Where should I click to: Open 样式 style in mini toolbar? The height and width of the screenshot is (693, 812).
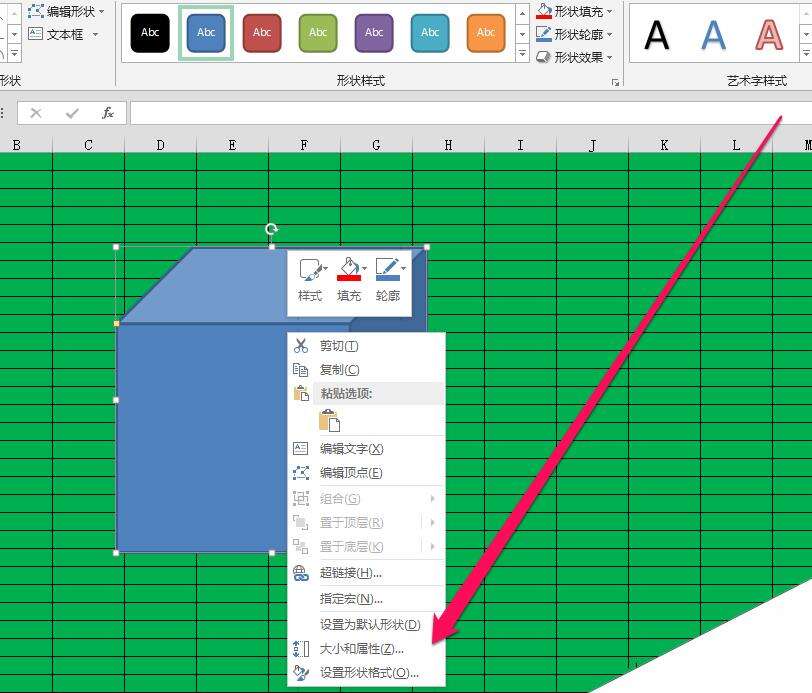point(310,281)
